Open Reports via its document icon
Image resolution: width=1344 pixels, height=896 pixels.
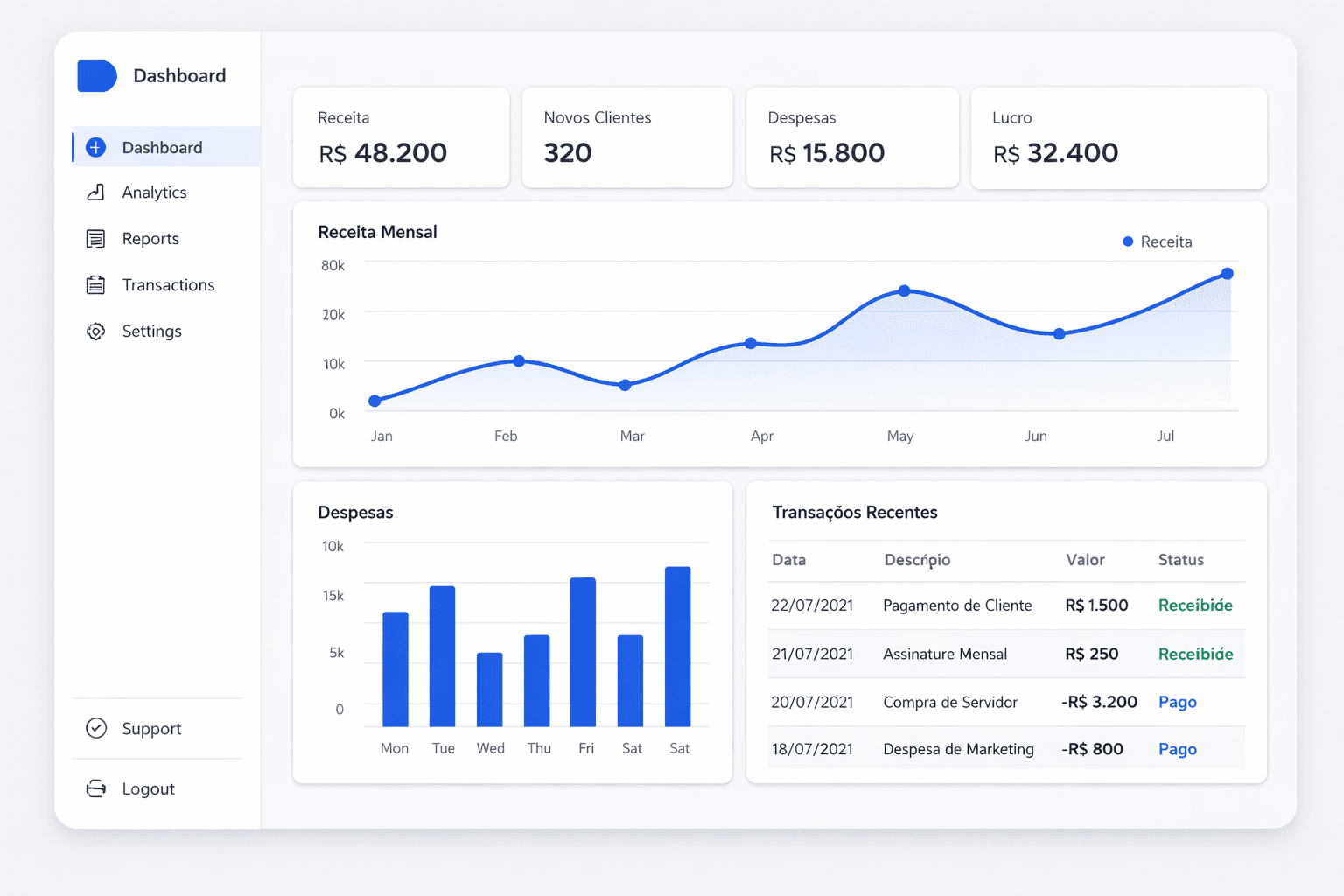[x=95, y=238]
